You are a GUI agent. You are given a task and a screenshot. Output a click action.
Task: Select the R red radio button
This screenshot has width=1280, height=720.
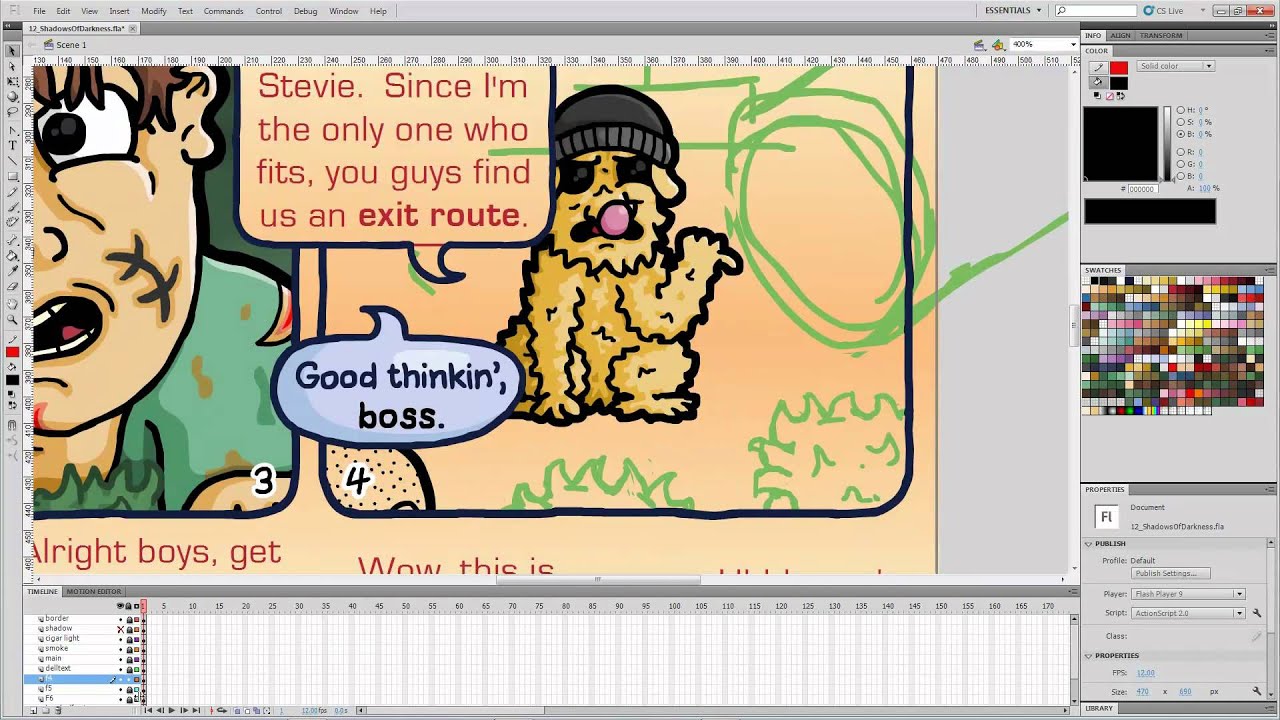click(1180, 152)
